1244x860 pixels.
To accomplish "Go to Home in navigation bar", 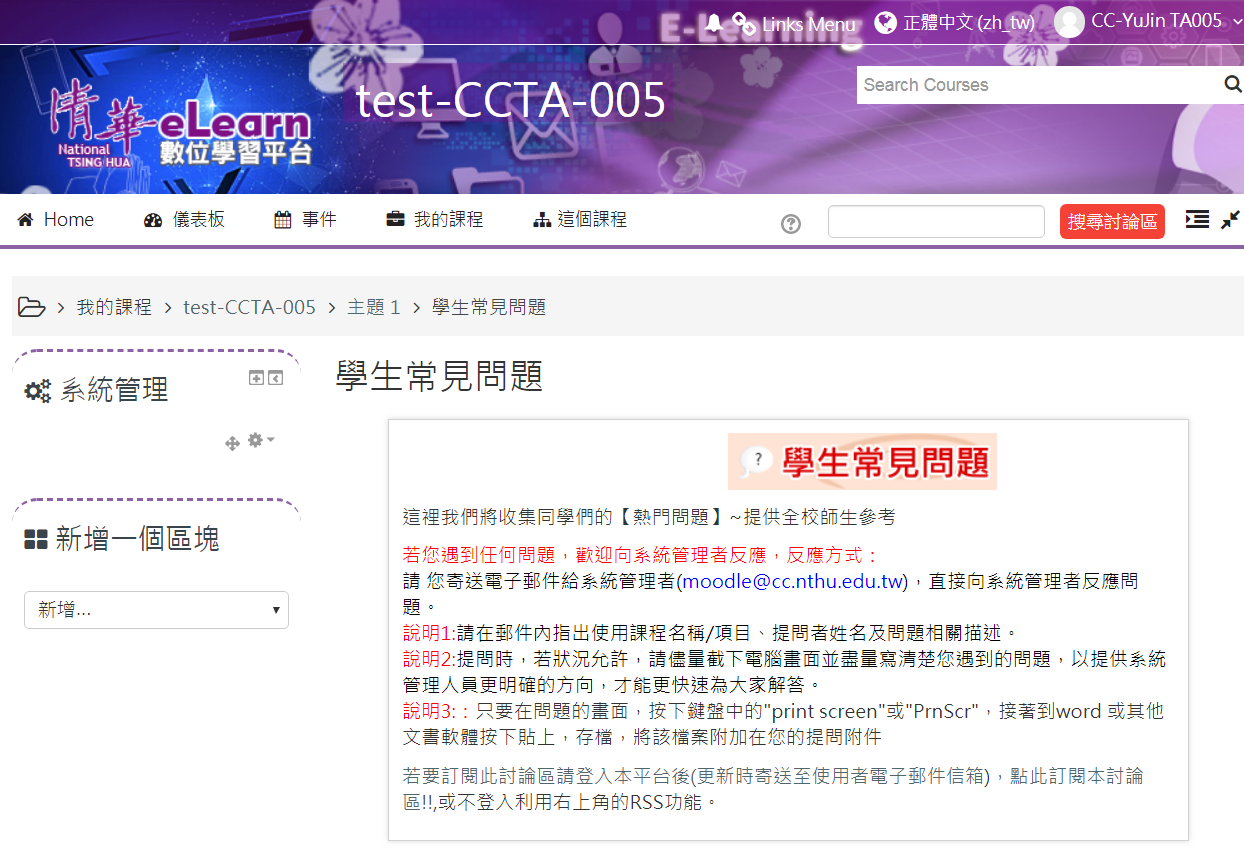I will [56, 220].
